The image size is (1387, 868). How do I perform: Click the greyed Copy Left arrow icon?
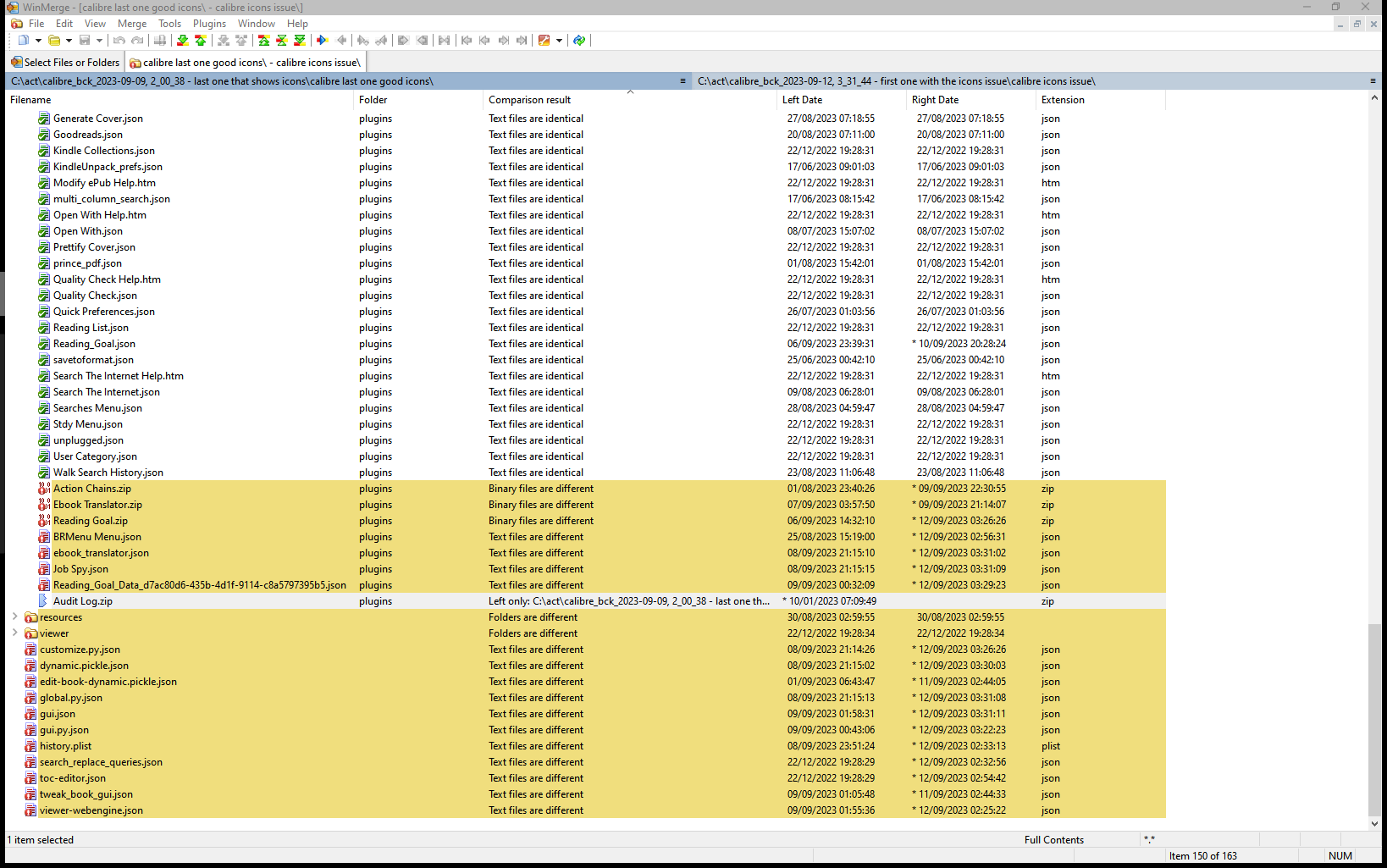(341, 41)
